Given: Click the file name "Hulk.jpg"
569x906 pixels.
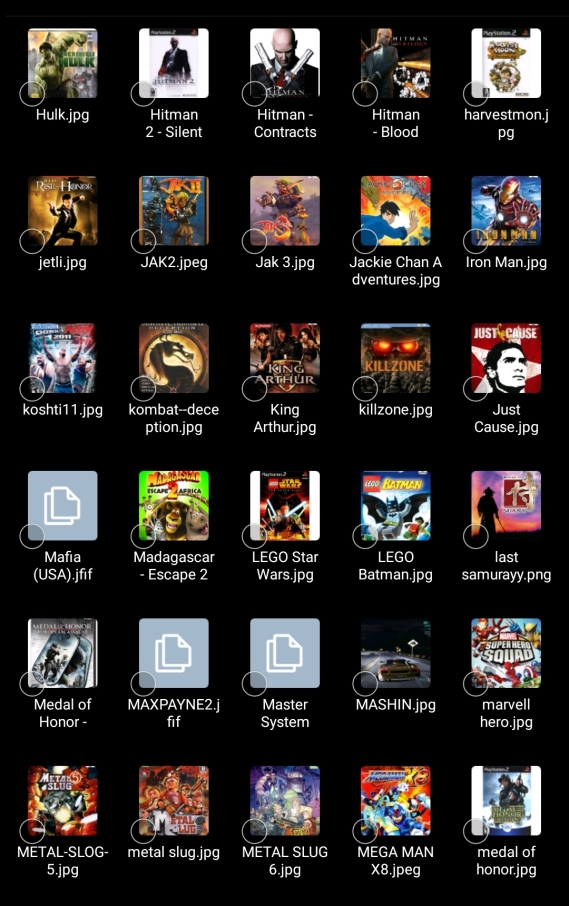Looking at the screenshot, I should (x=62, y=115).
